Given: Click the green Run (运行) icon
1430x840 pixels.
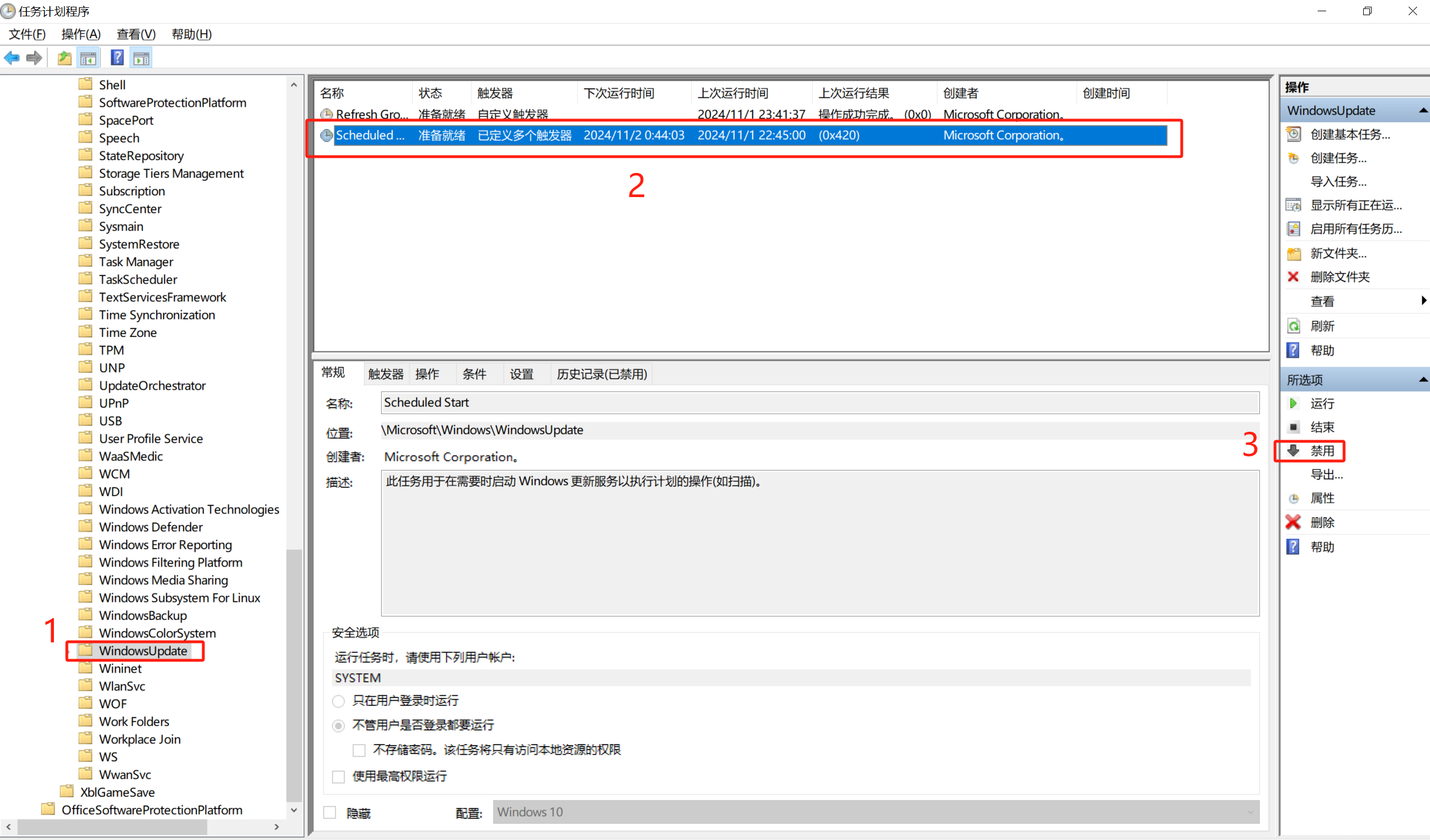Looking at the screenshot, I should [1294, 403].
